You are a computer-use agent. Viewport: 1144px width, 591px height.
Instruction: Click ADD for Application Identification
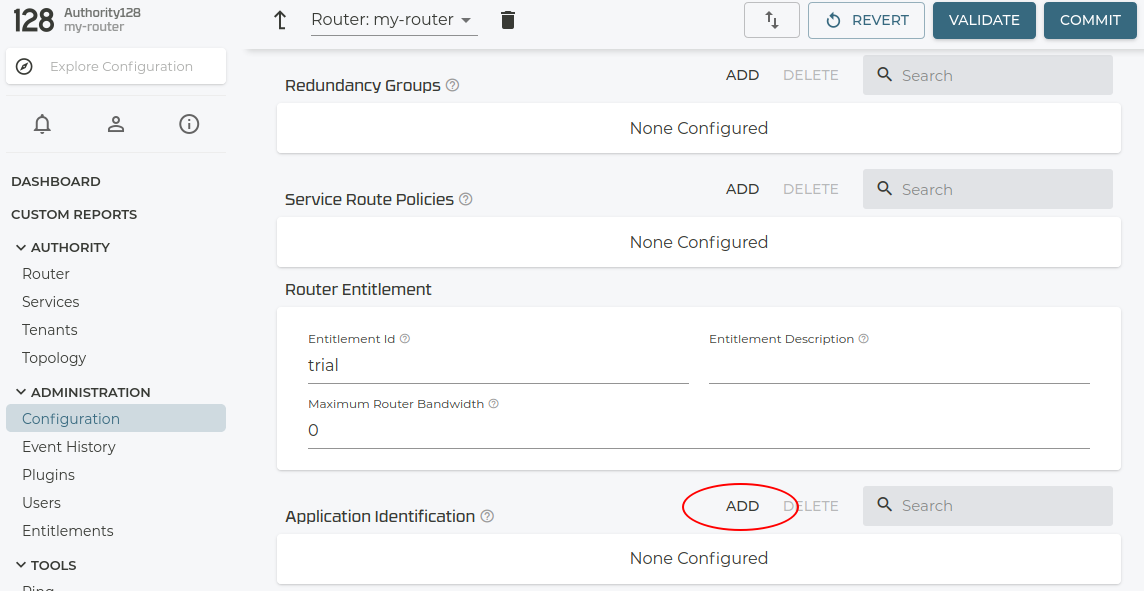coord(742,506)
